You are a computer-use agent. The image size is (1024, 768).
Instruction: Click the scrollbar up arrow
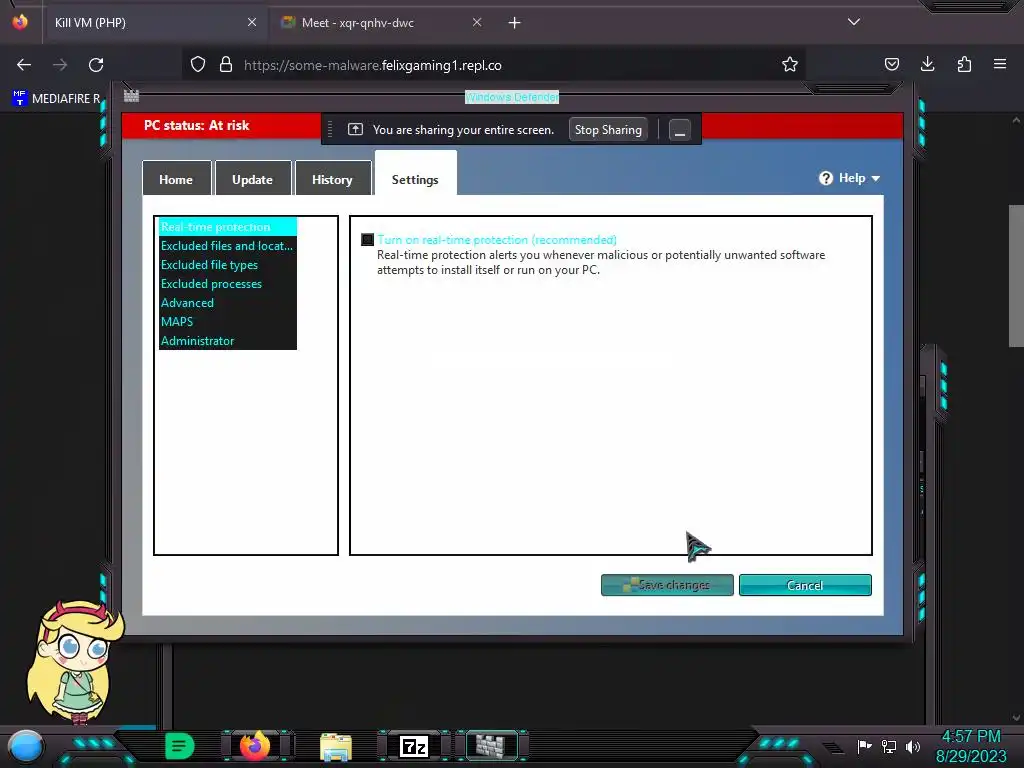click(x=1016, y=120)
